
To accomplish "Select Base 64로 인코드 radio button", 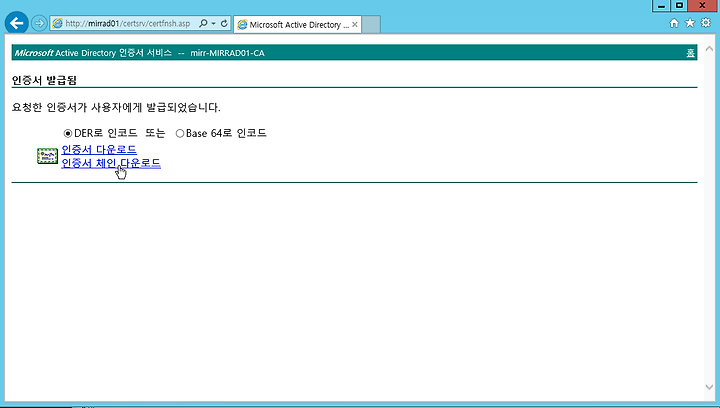I will tap(180, 134).
